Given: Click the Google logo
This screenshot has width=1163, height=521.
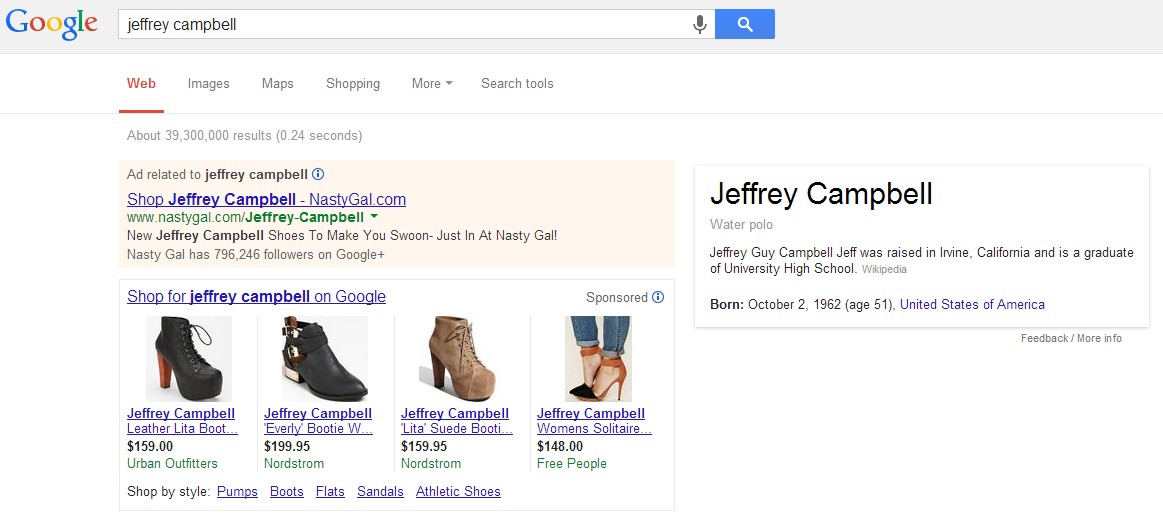Looking at the screenshot, I should [x=51, y=24].
